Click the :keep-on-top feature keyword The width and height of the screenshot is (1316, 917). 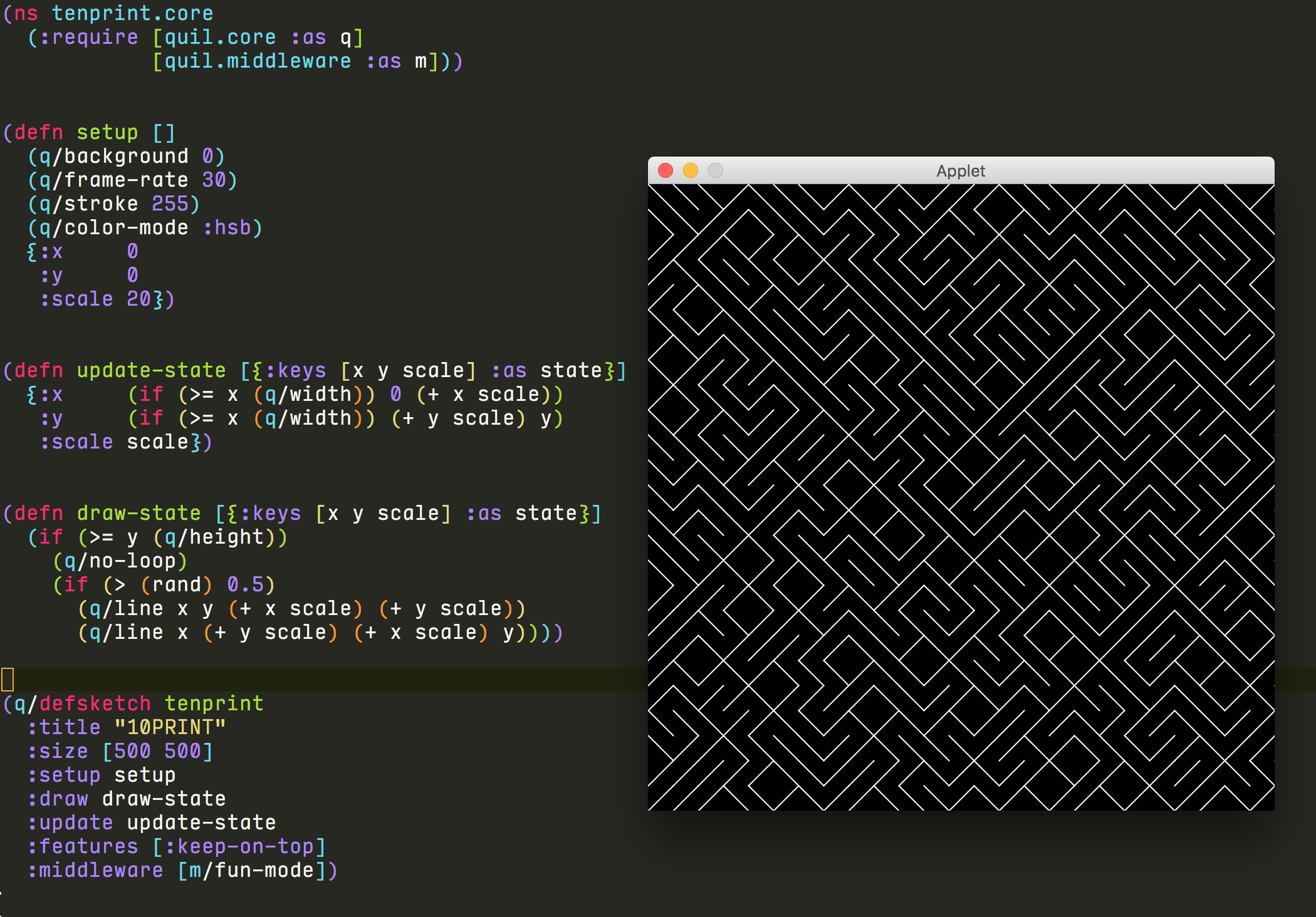[x=239, y=847]
